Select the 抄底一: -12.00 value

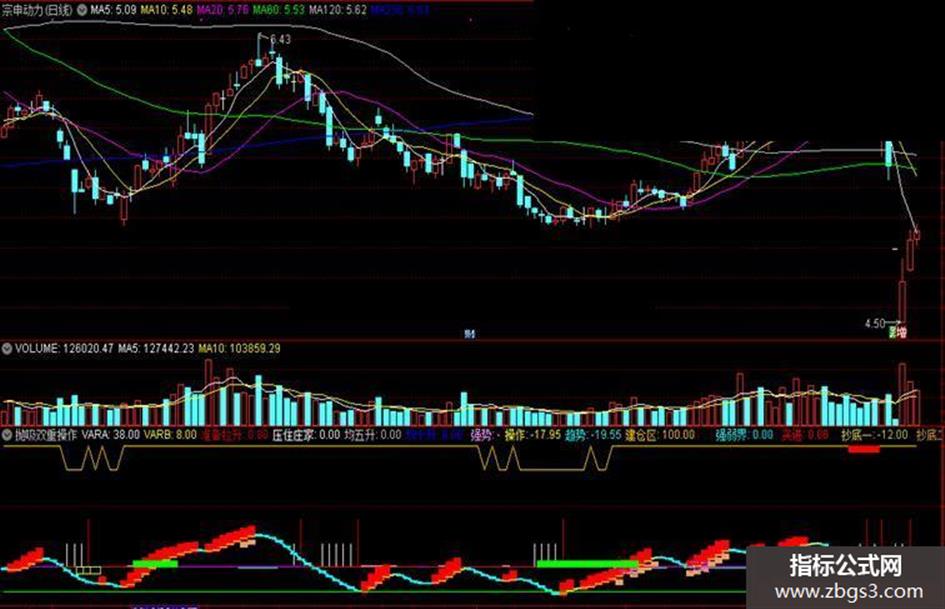tap(874, 434)
